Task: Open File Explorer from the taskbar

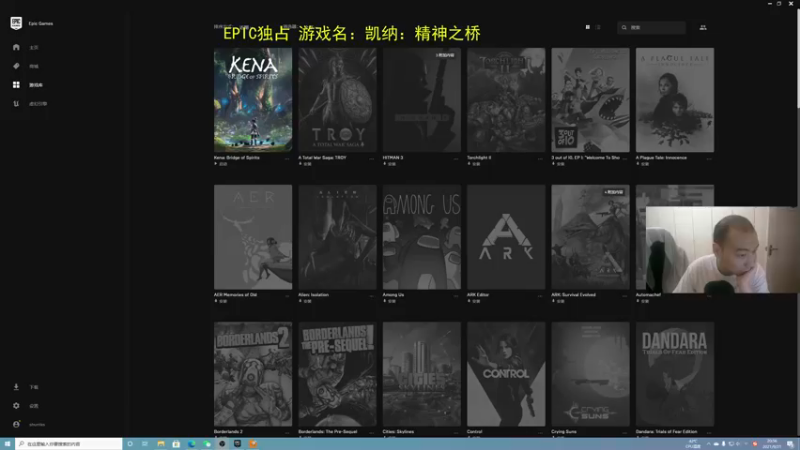Action: [x=161, y=444]
